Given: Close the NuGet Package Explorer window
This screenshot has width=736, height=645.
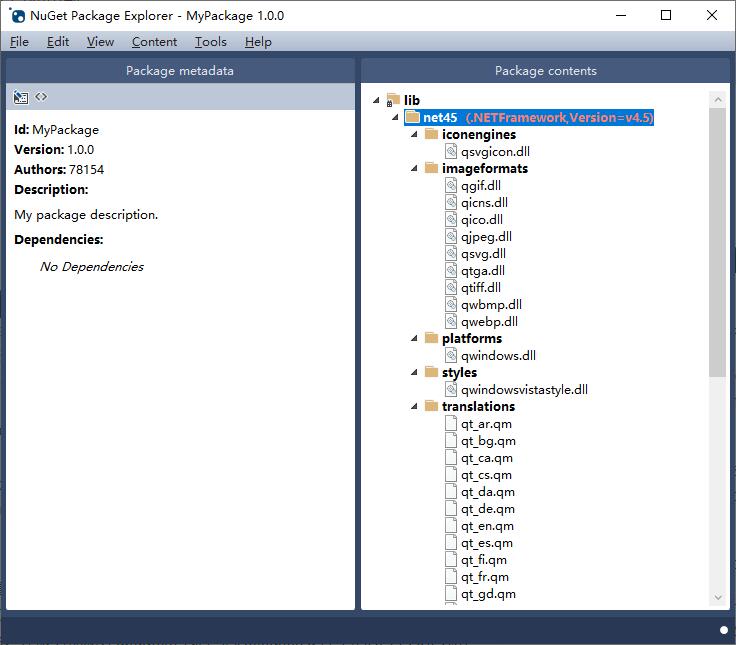Looking at the screenshot, I should (x=712, y=15).
